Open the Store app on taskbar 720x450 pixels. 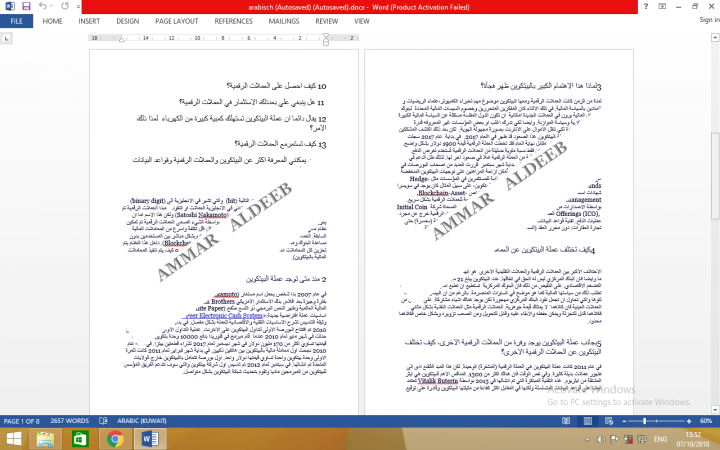coord(80,439)
